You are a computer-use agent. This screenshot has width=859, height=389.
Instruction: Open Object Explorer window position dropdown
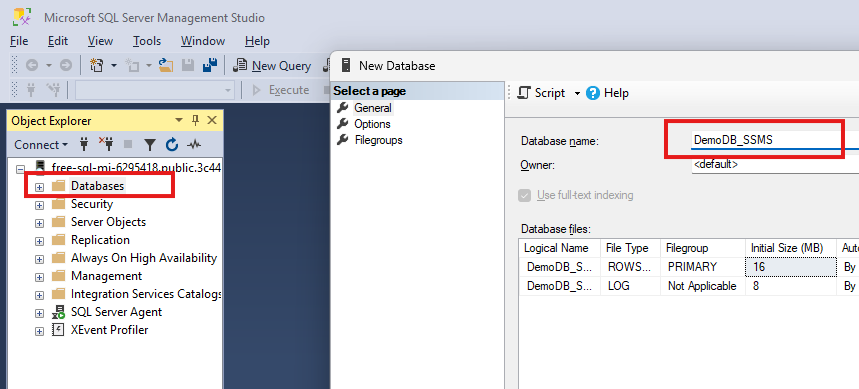coord(179,121)
